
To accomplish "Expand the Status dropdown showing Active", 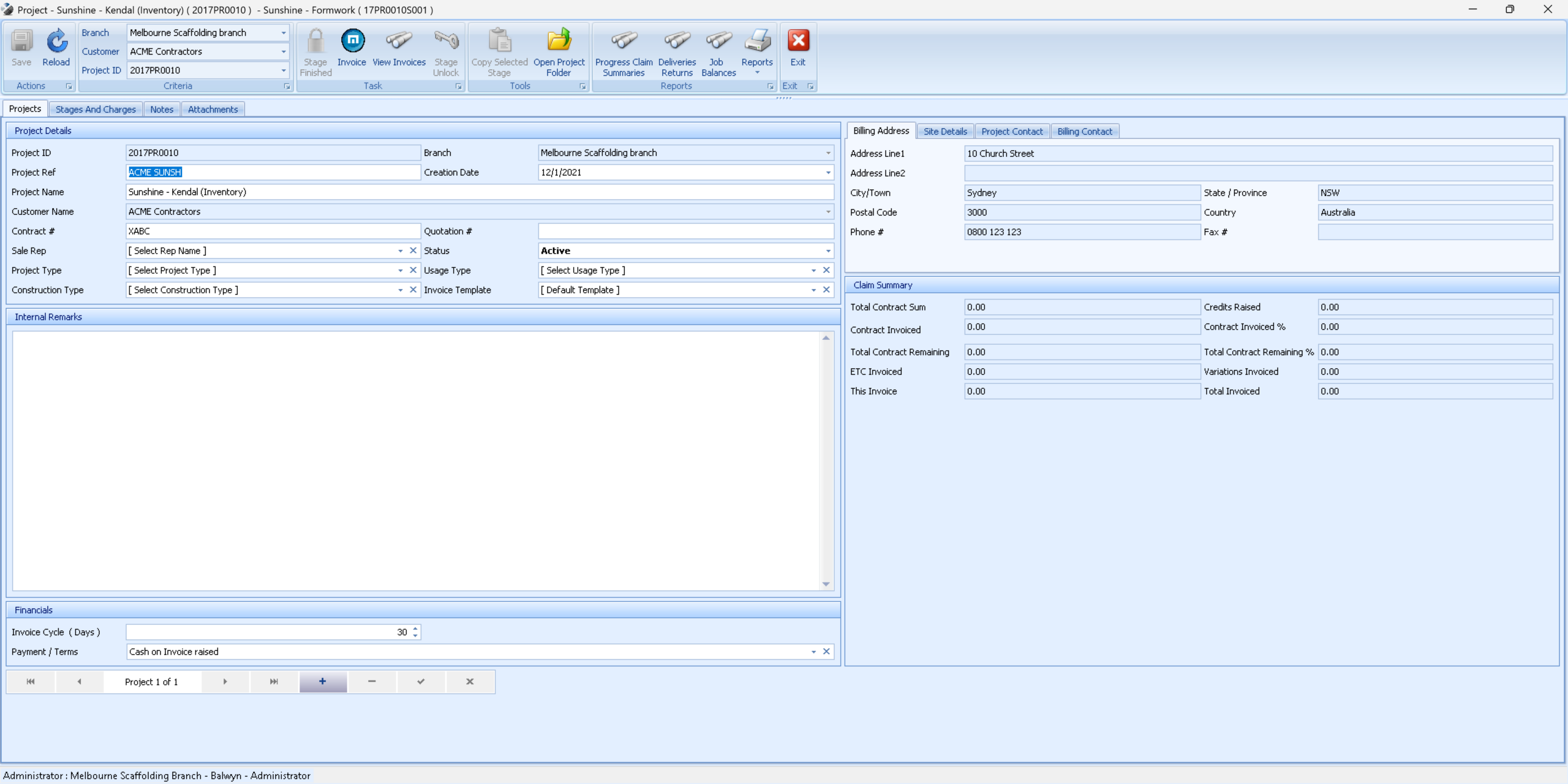I will [x=828, y=251].
